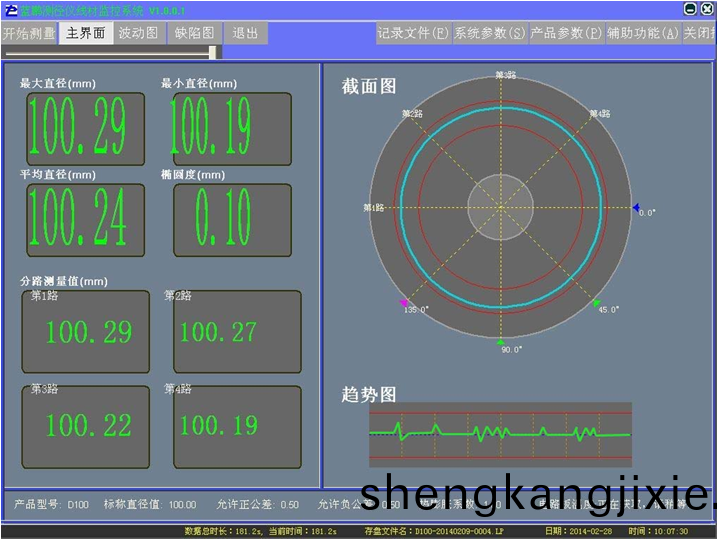Image resolution: width=717 pixels, height=539 pixels.
Task: Switch to the 缺陷图 tab
Action: coord(194,33)
